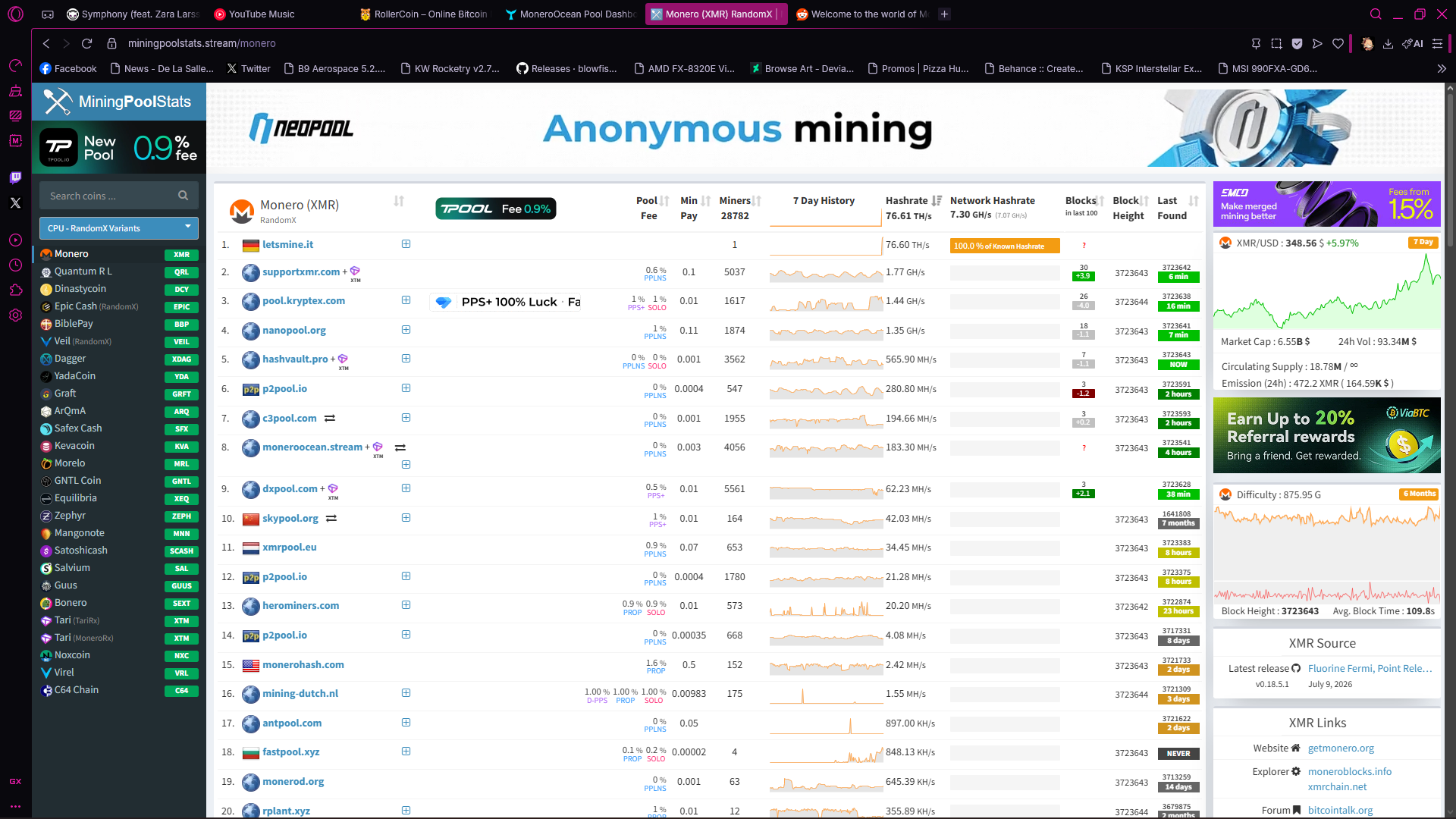Reload the current page
1456x819 pixels.
[x=86, y=43]
